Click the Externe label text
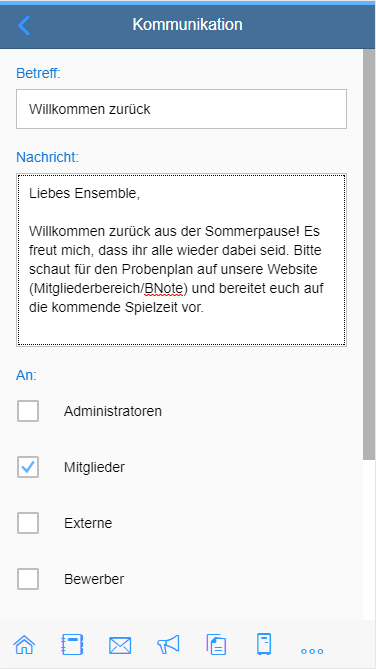 (x=88, y=523)
